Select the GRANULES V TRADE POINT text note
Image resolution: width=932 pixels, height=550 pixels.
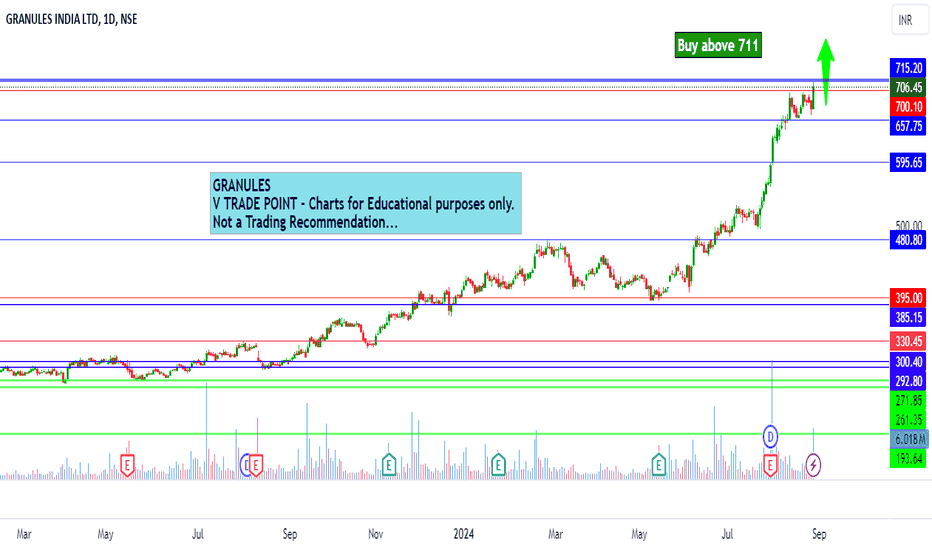(x=366, y=203)
